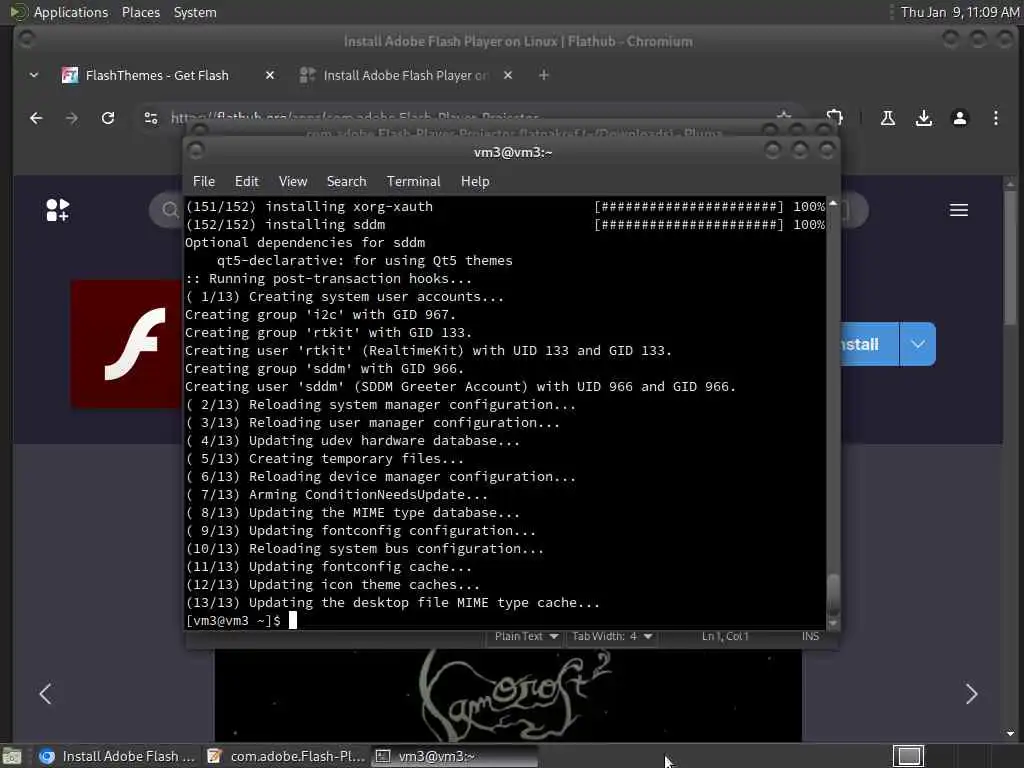Open Plain Text syntax dropdown in Pluma

tap(526, 636)
